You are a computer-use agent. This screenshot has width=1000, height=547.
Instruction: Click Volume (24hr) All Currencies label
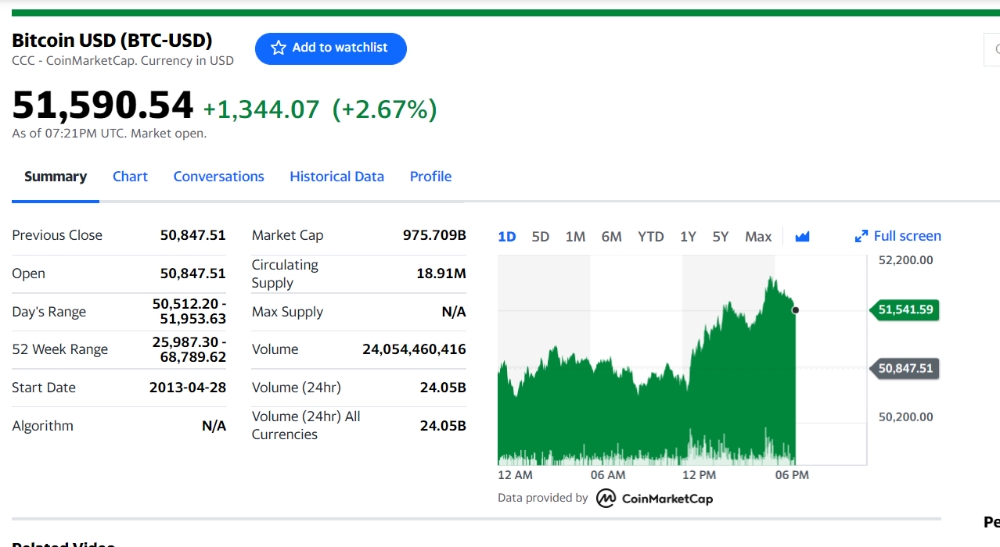click(306, 425)
